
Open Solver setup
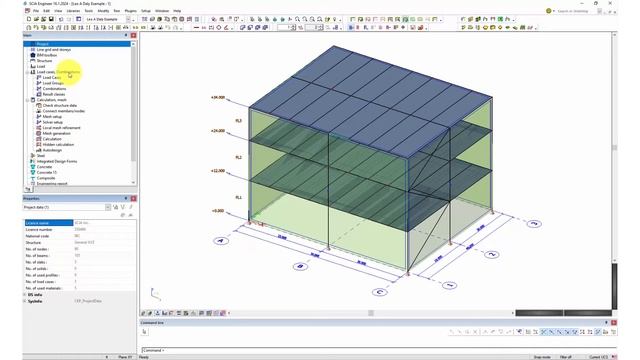(x=53, y=122)
